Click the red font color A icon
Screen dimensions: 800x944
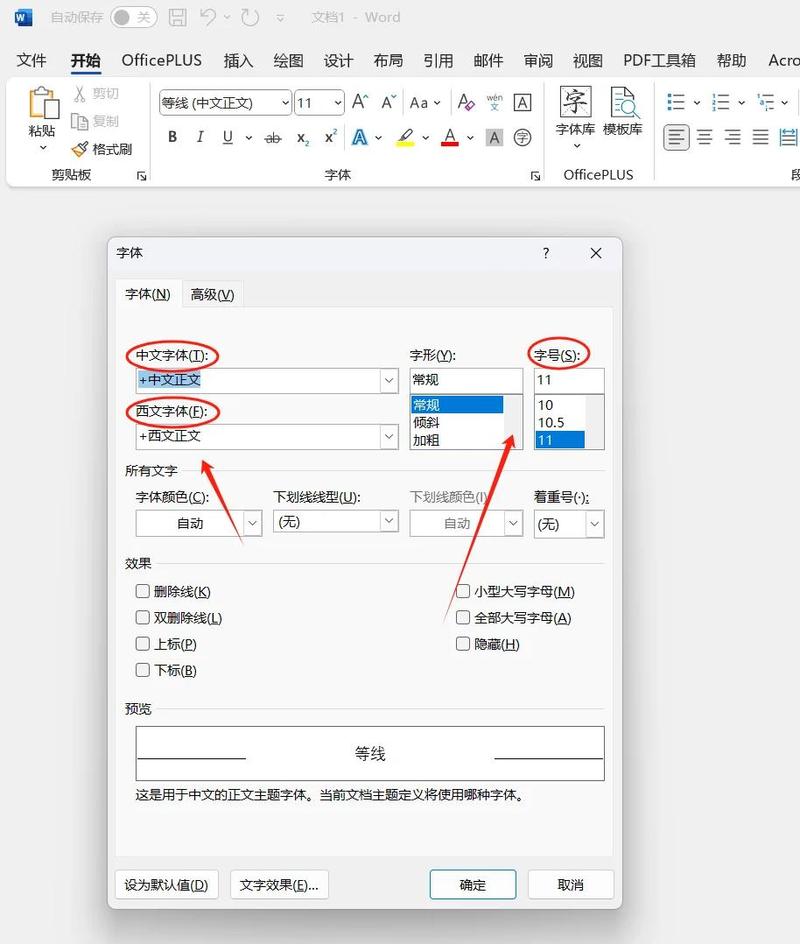tap(450, 137)
